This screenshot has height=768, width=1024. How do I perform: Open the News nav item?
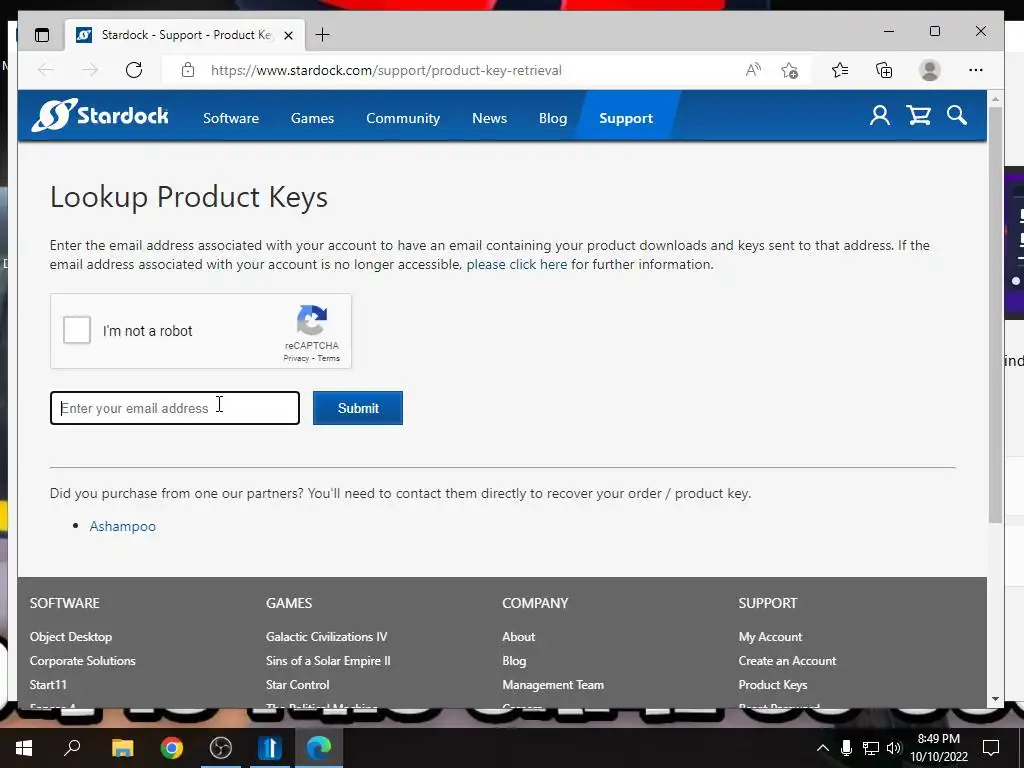pyautogui.click(x=490, y=118)
